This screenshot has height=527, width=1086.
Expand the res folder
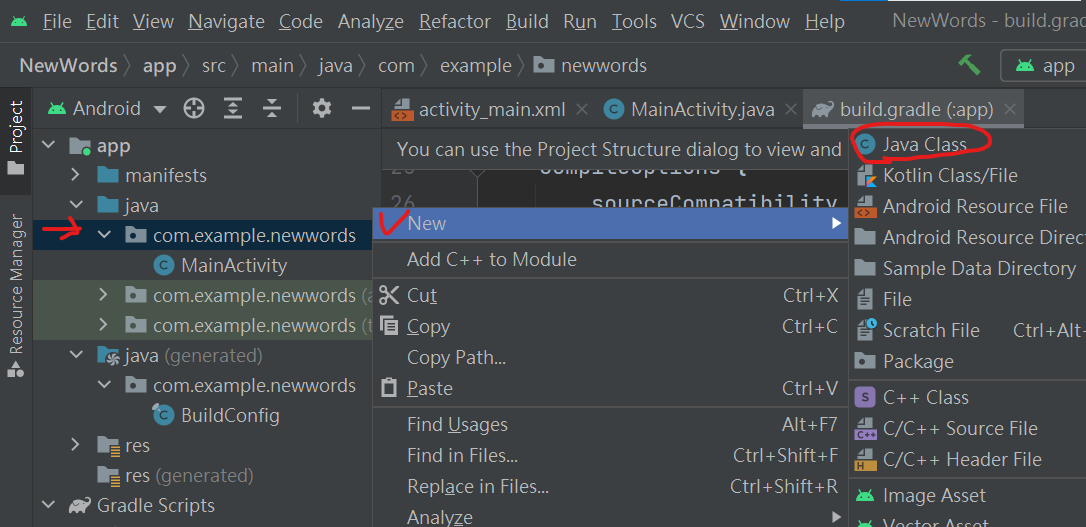(75, 445)
